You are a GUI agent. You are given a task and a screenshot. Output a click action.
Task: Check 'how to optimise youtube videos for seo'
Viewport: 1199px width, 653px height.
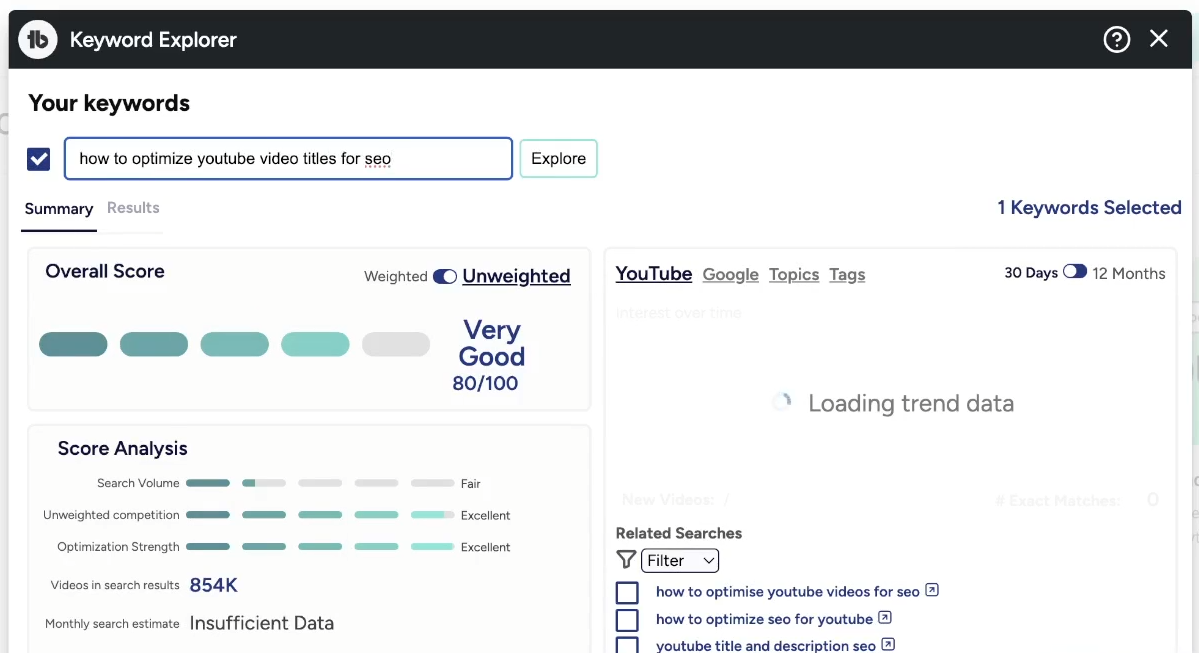coord(627,593)
